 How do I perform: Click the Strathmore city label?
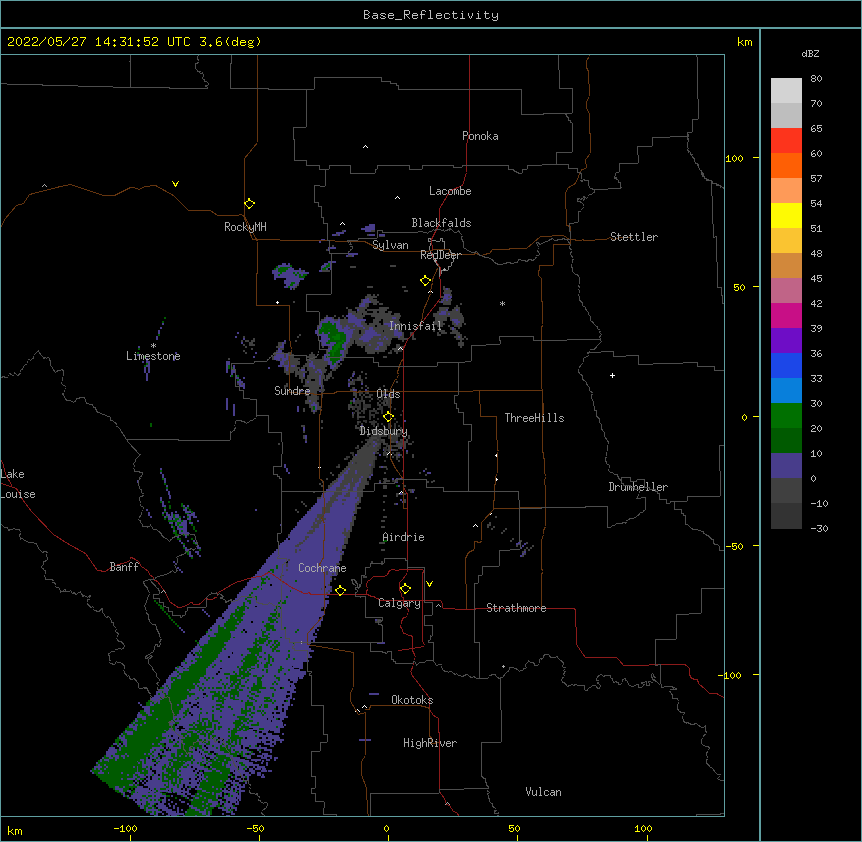pos(516,608)
